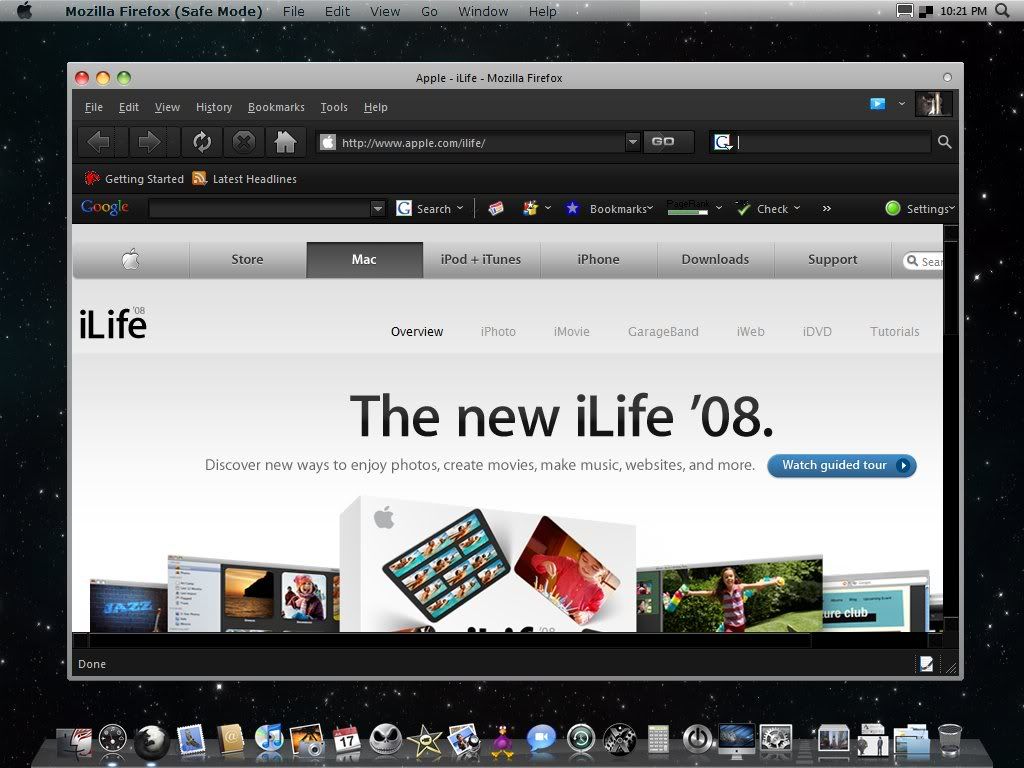
Task: Click the search magnifier next to the search box
Action: 944,142
